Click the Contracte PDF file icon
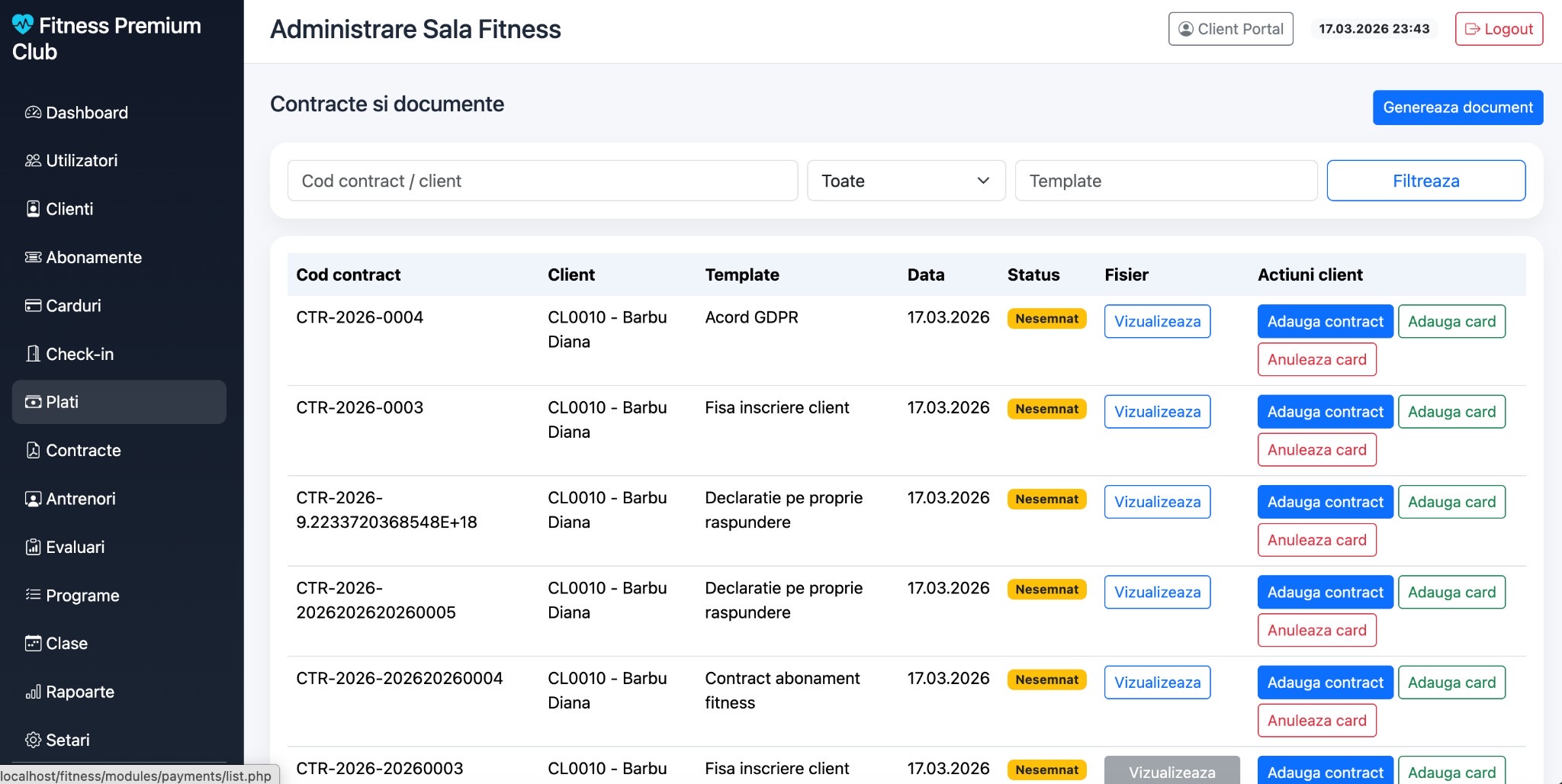1562x784 pixels. click(33, 451)
